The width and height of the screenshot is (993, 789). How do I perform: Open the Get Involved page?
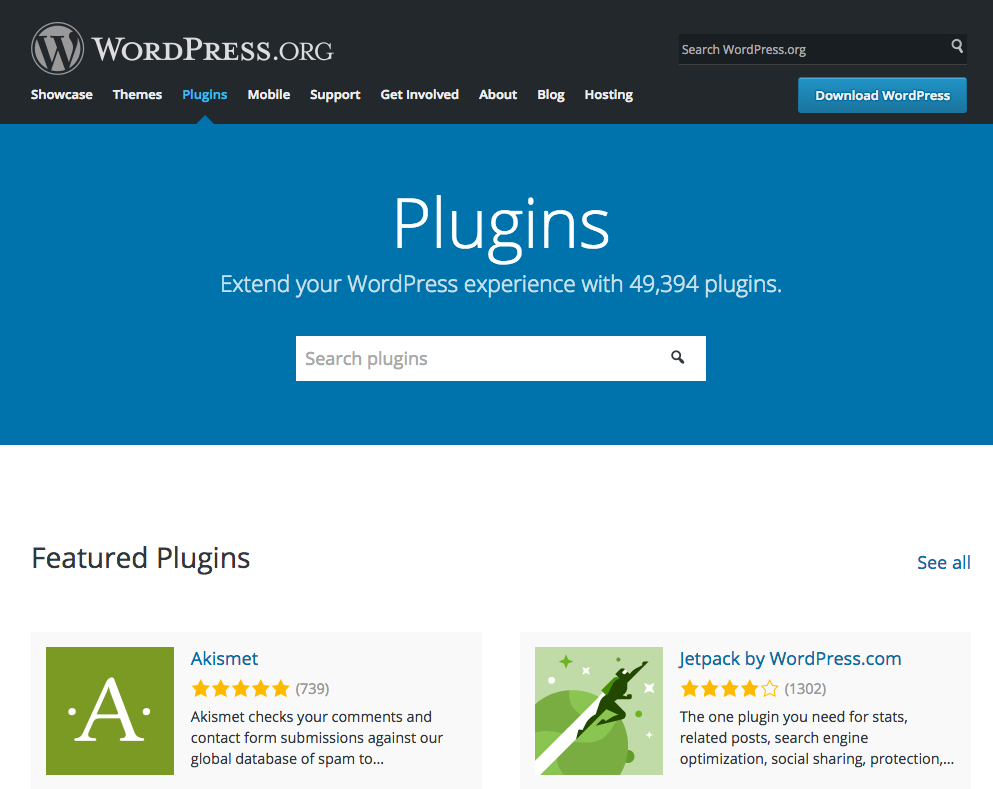tap(419, 94)
